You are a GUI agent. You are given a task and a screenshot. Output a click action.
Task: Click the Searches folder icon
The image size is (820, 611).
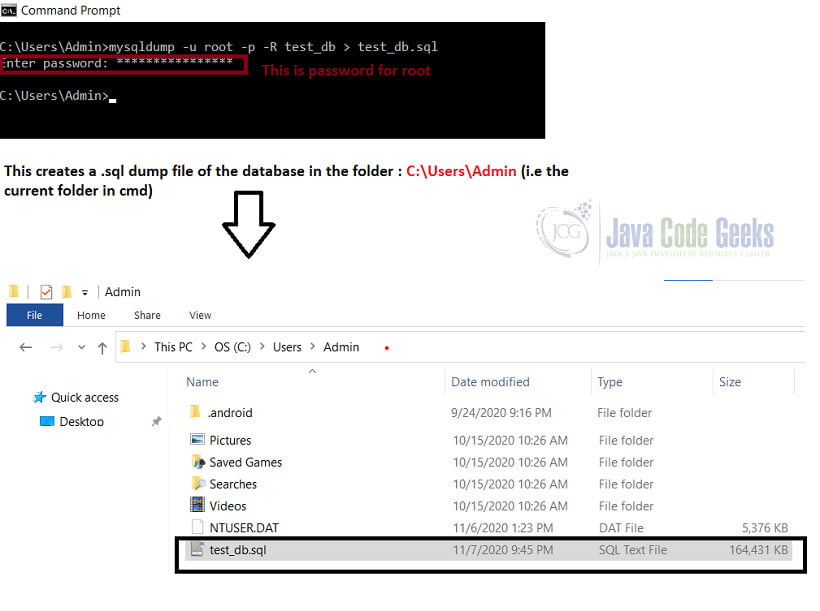(198, 483)
